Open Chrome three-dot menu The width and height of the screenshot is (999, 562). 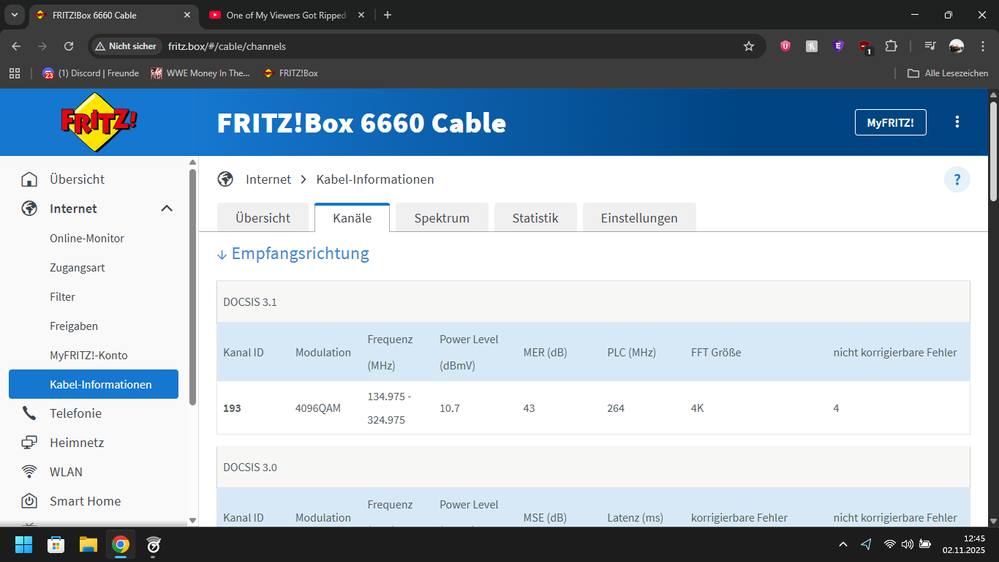[x=982, y=46]
